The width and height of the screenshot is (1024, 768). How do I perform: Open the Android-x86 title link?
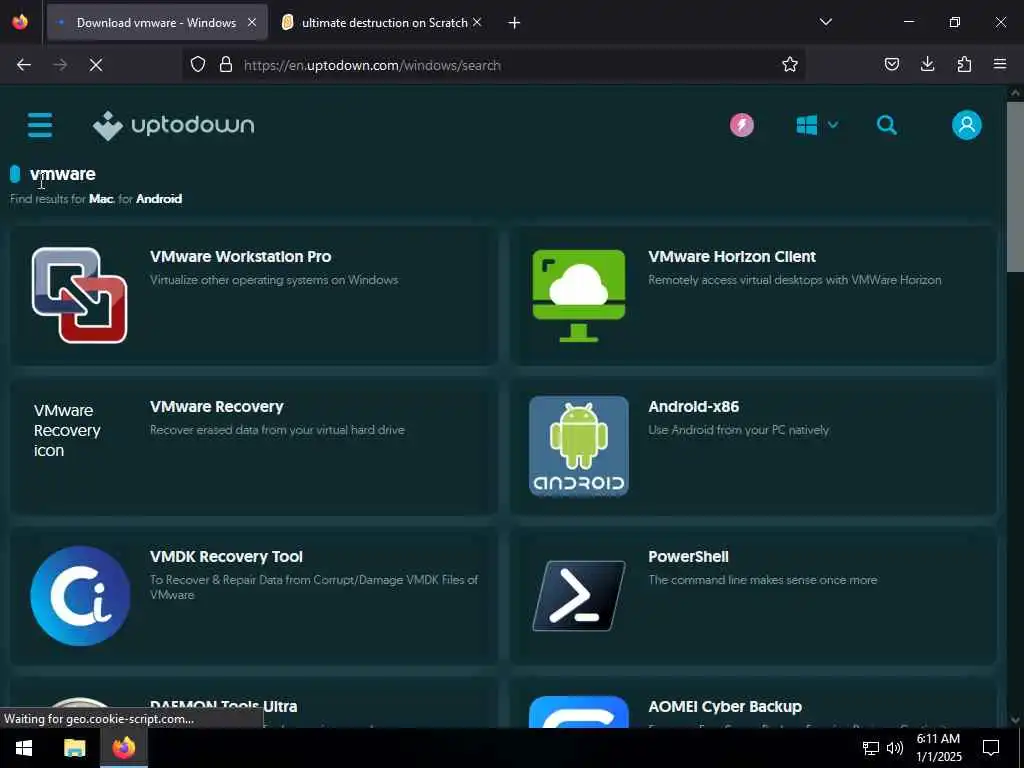click(694, 406)
